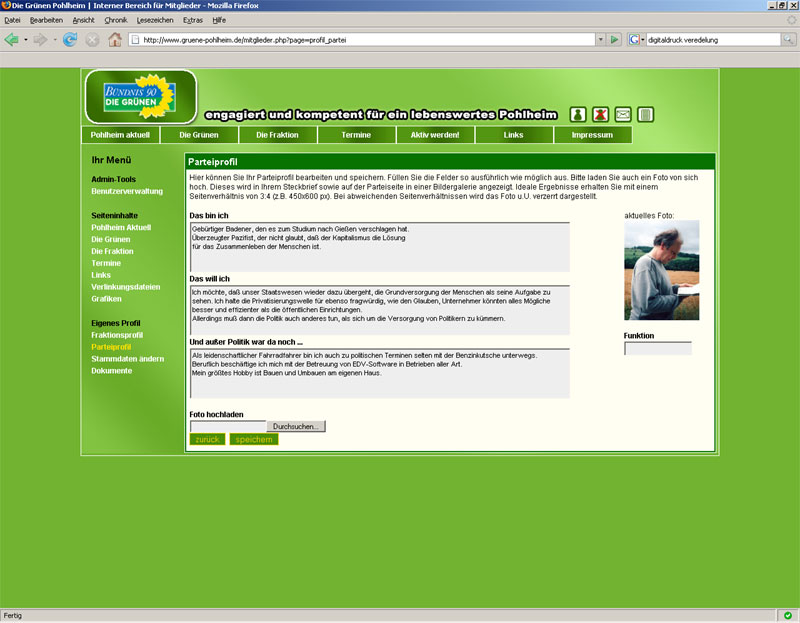
Task: Open the address bar history dropdown
Action: click(601, 40)
